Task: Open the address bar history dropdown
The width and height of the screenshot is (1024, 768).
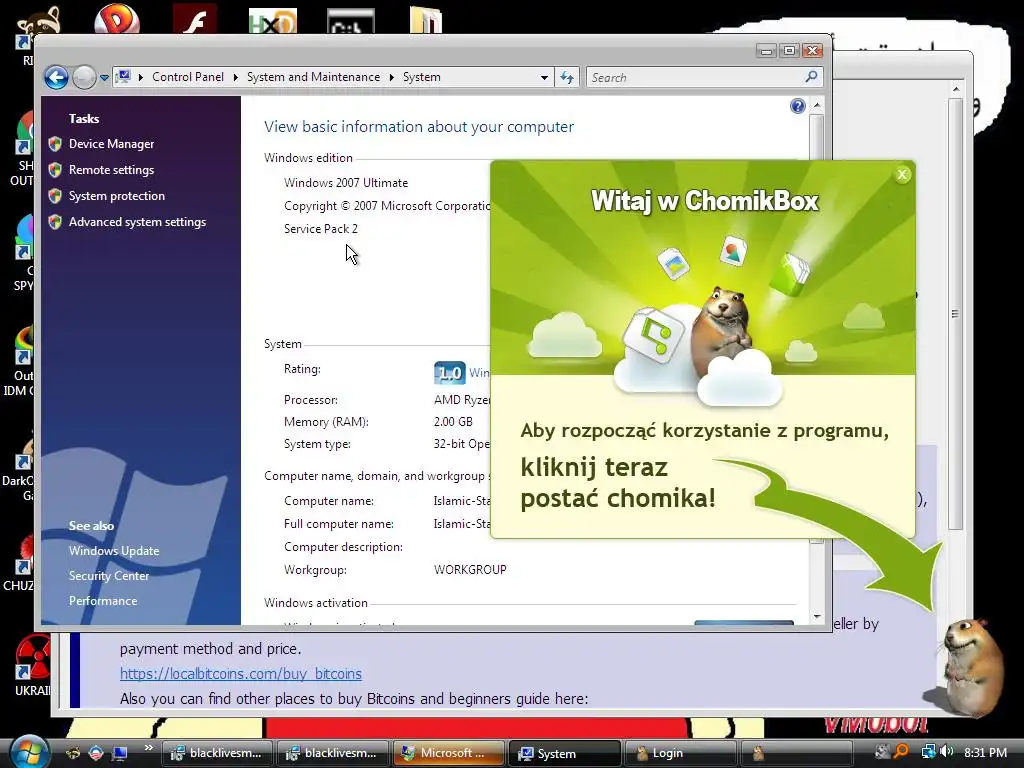Action: pos(544,77)
